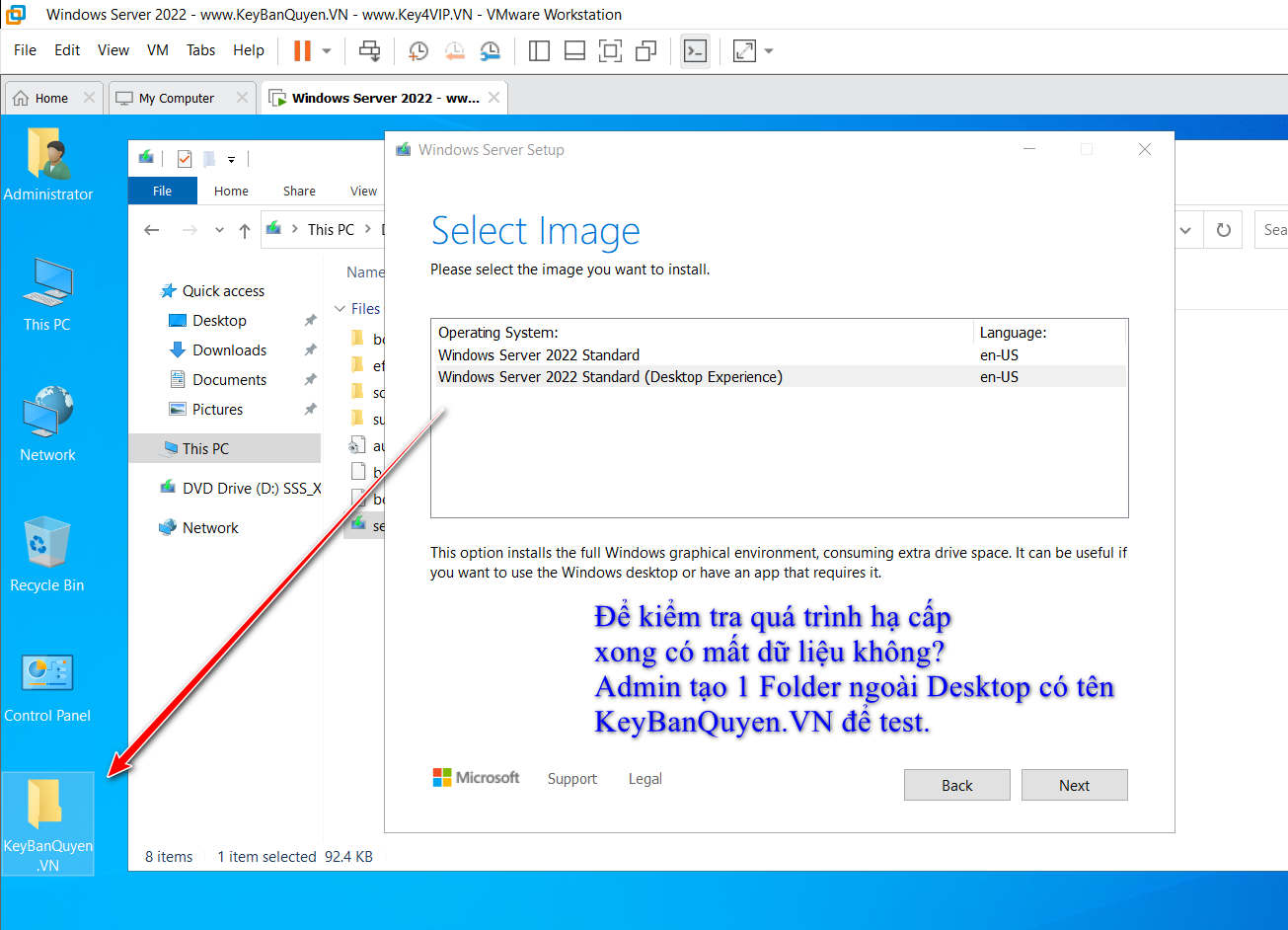Open the File tab in File Explorer
Viewport: 1288px width, 930px height.
pos(163,191)
